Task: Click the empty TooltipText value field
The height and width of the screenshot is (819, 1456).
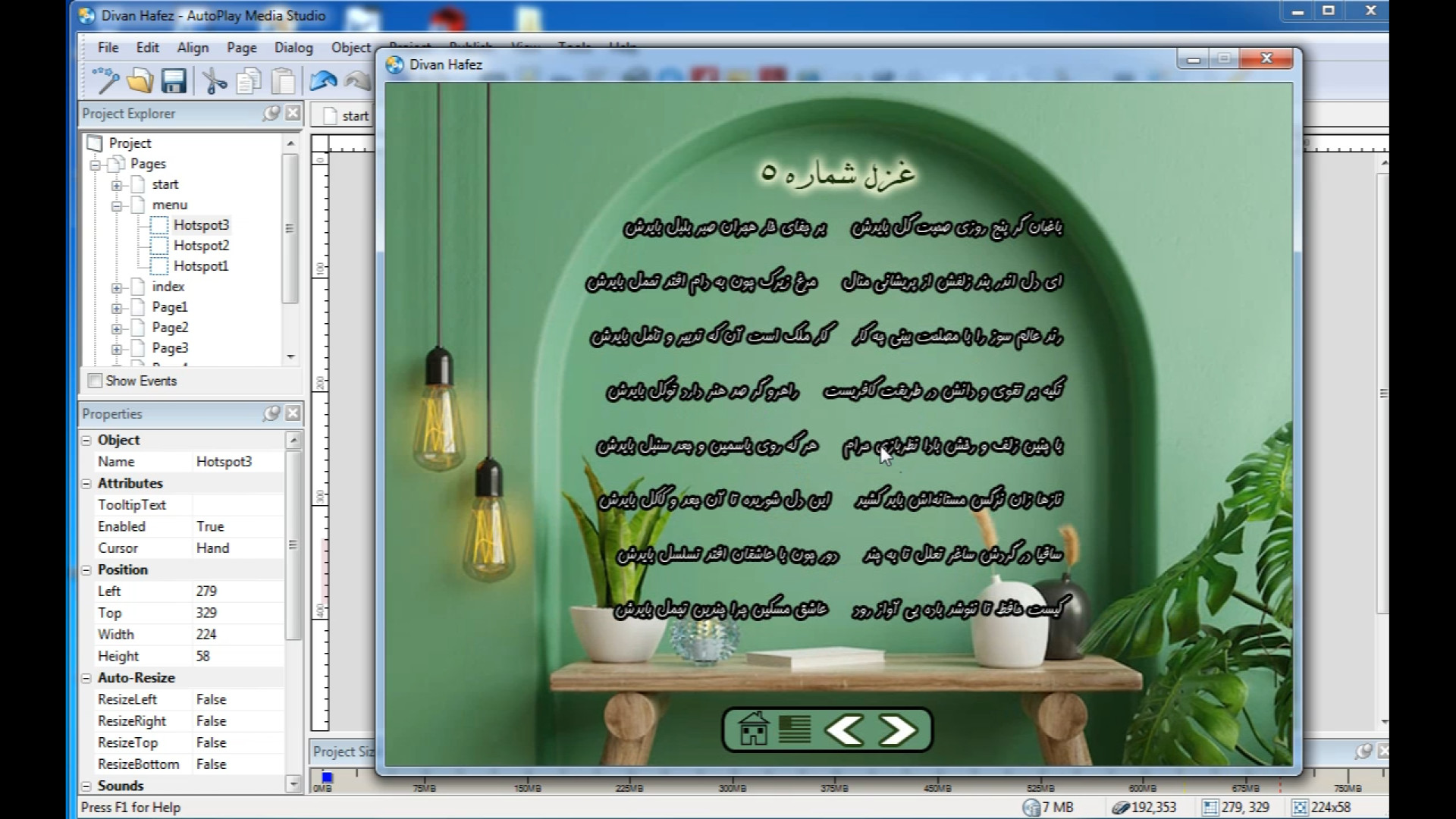Action: (238, 505)
